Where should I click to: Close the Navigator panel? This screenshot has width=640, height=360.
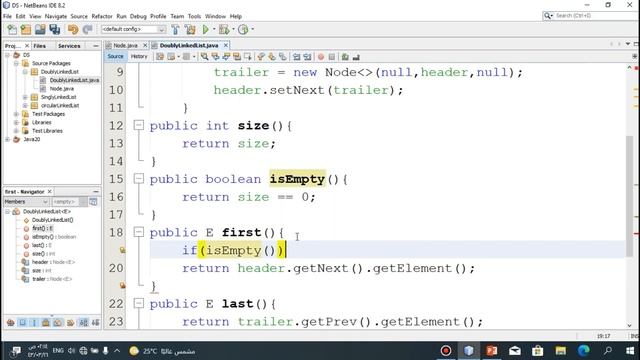50,191
